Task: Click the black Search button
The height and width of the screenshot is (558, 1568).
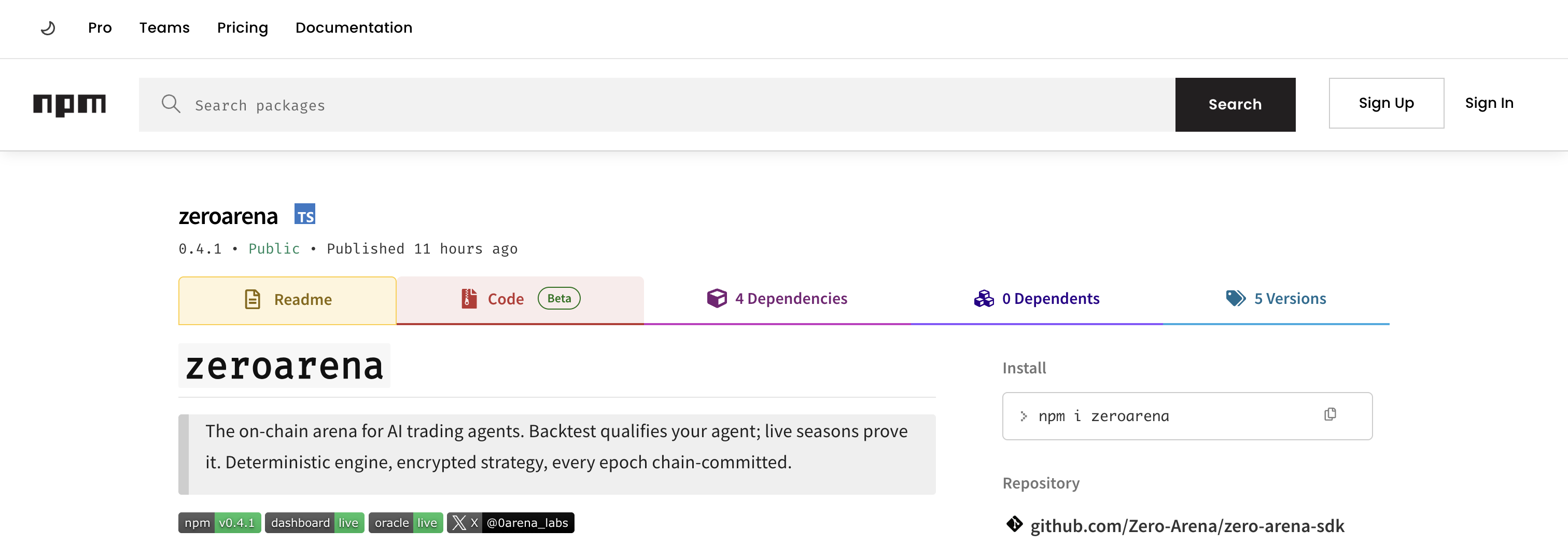Action: point(1235,105)
